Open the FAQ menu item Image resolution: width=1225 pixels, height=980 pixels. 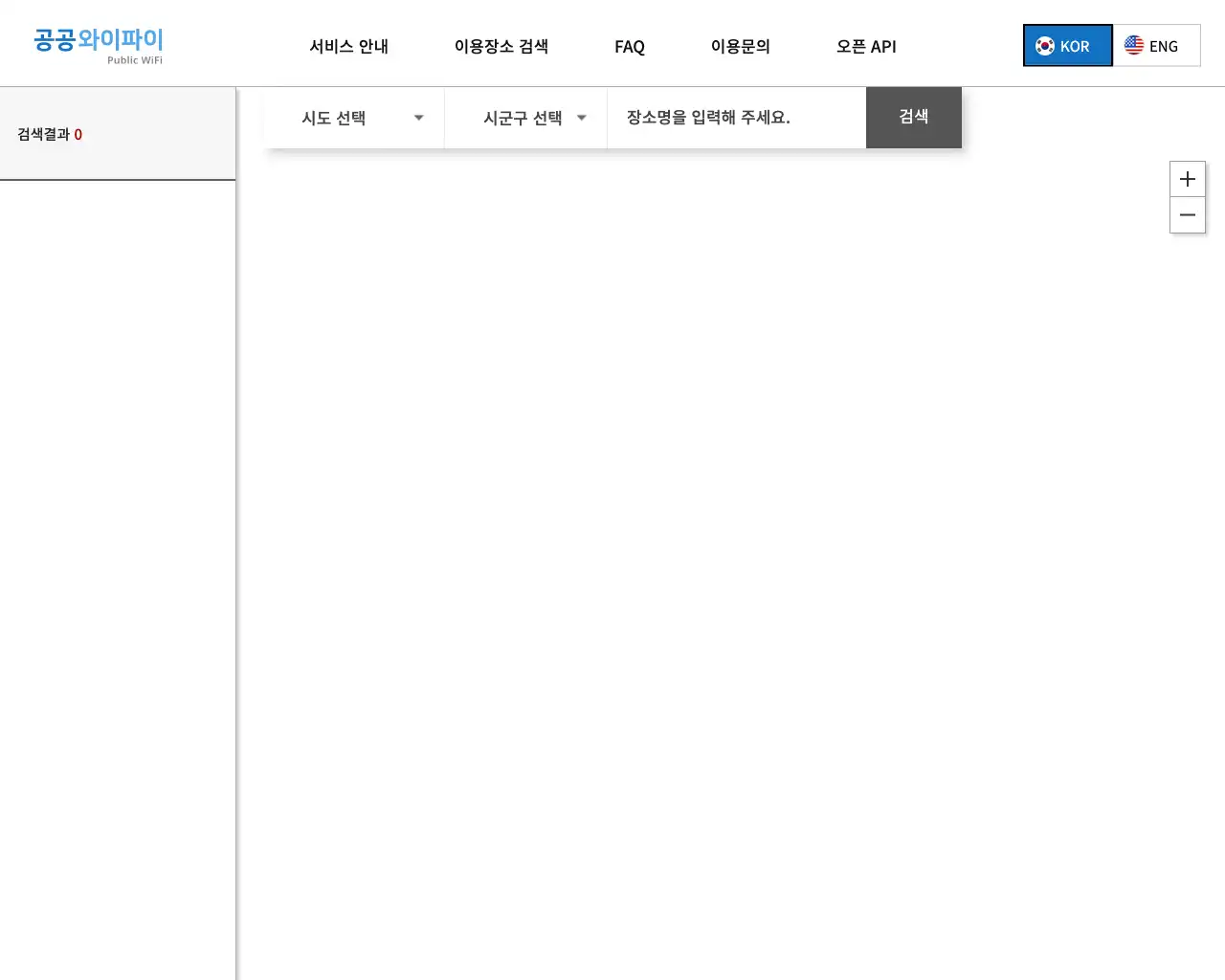coord(630,46)
